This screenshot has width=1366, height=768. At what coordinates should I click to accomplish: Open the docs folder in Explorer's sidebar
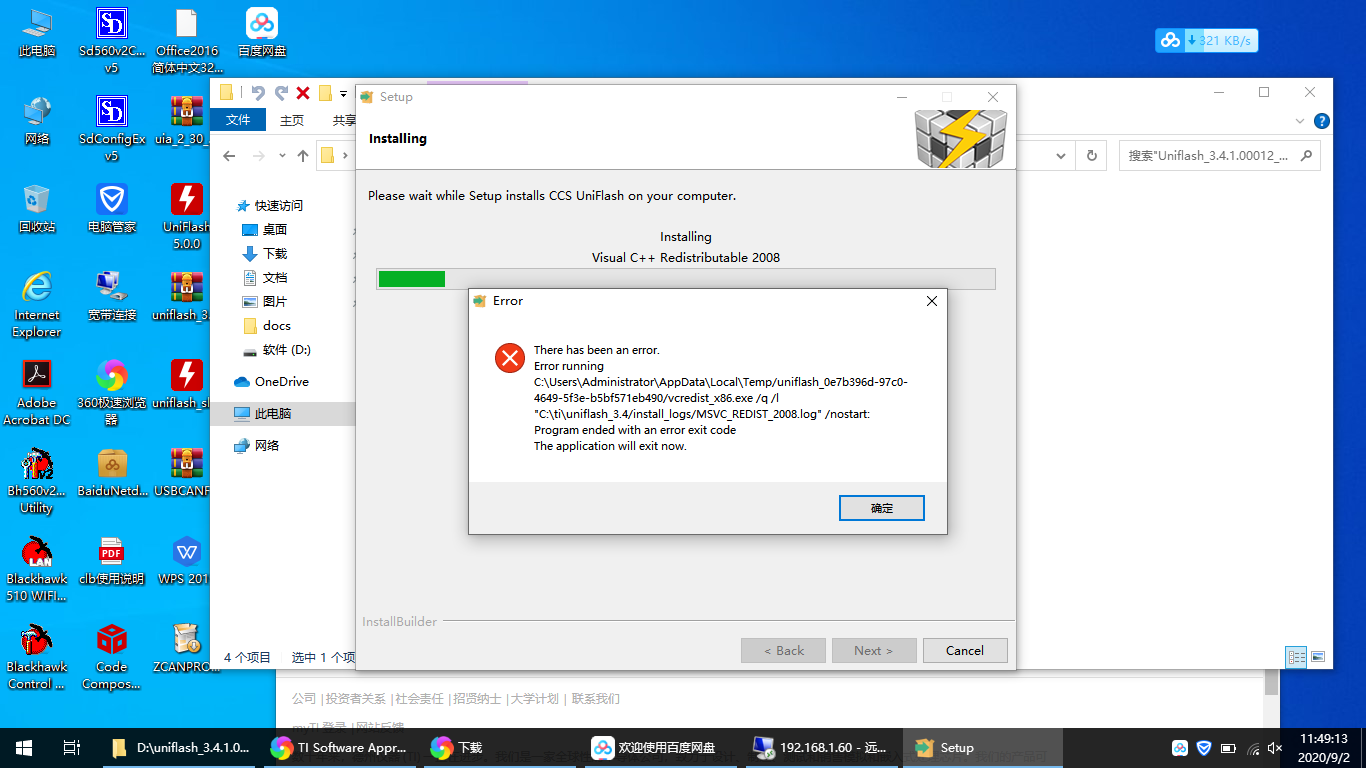(x=267, y=326)
